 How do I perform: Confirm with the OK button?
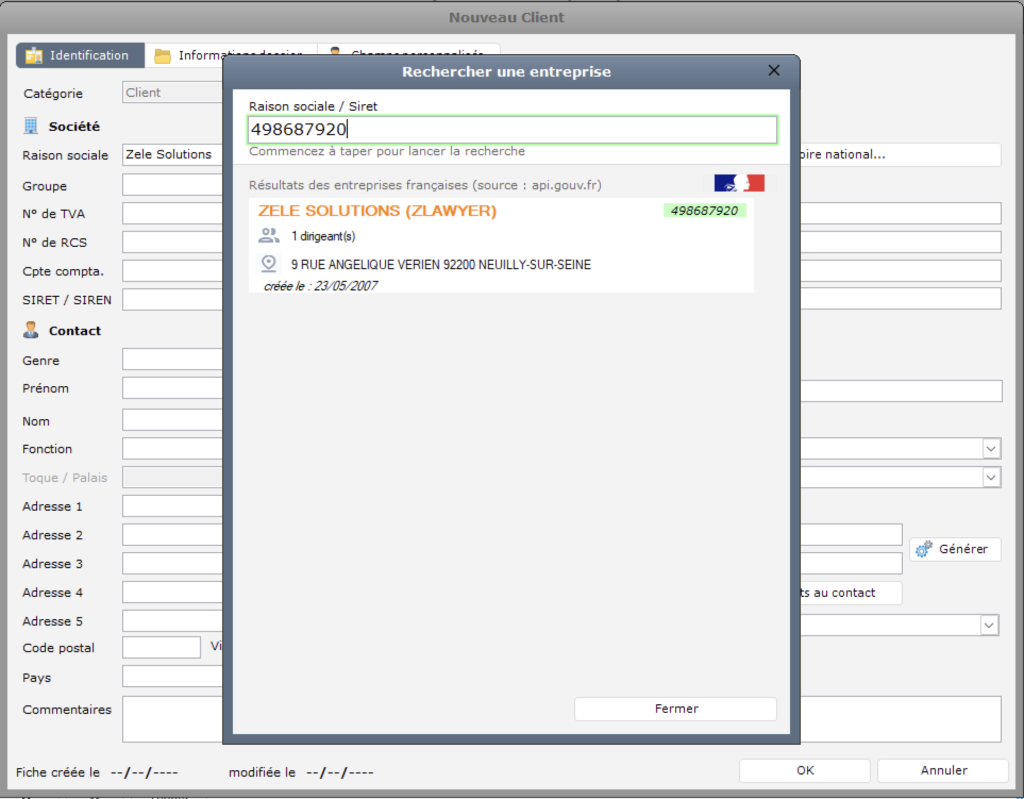[x=804, y=771]
